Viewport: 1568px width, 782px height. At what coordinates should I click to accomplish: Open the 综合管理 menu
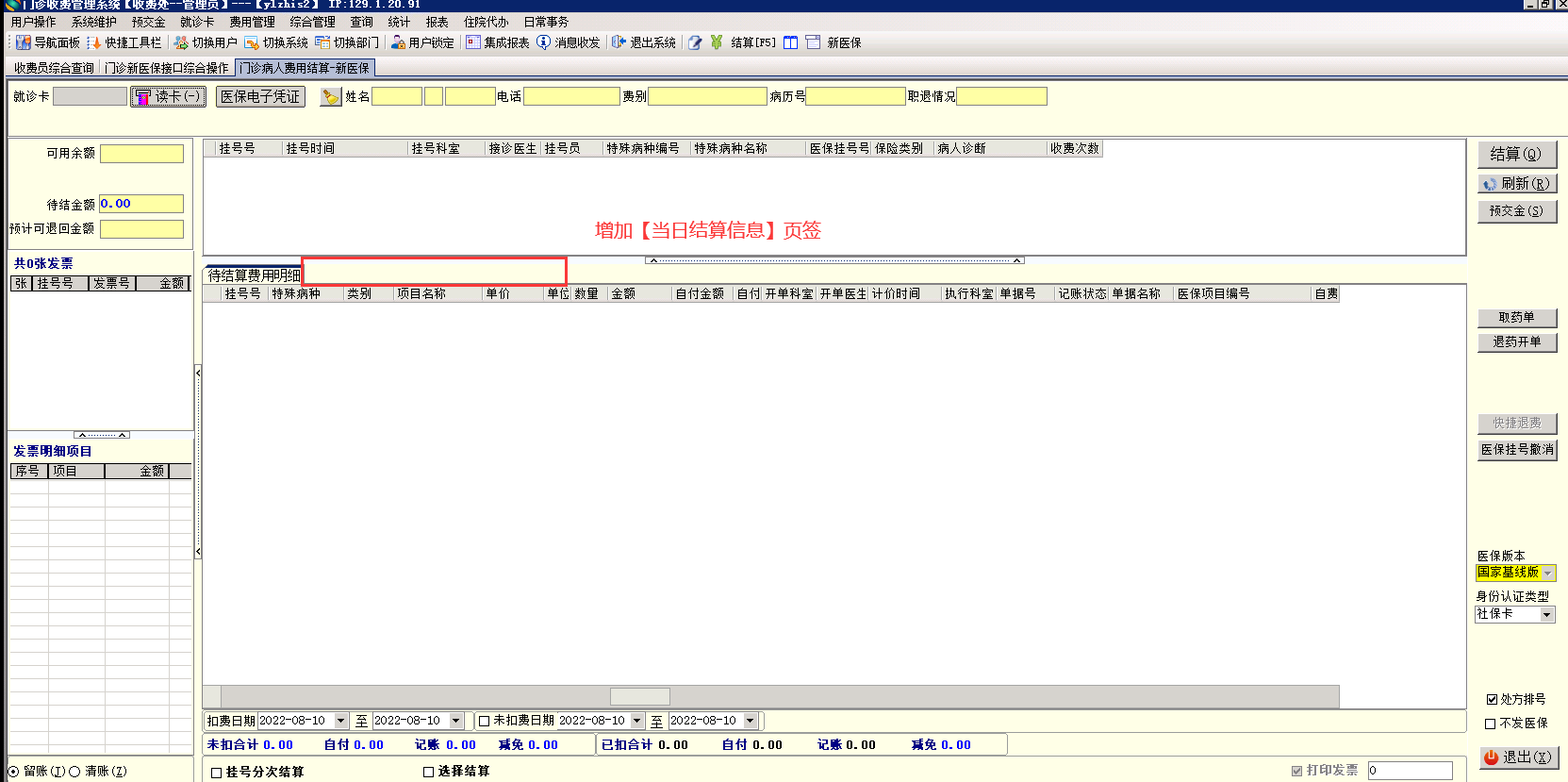point(313,22)
